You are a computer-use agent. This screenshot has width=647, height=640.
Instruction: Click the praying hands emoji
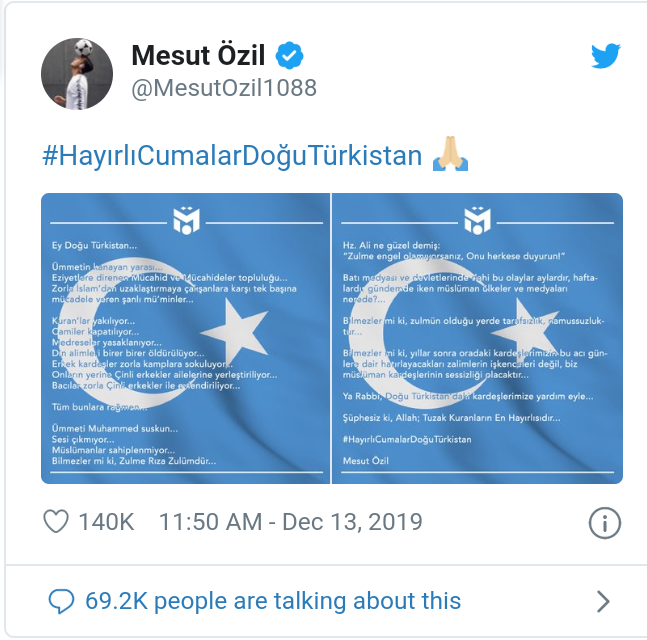pos(451,157)
